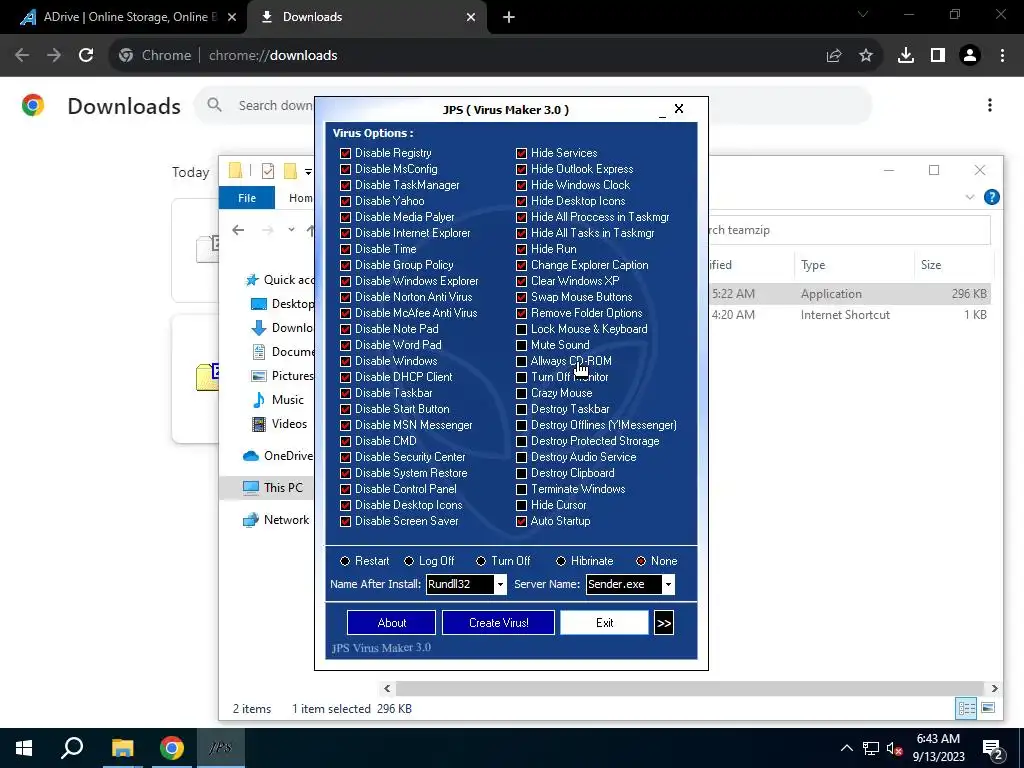Switch File Explorer to details view icon
Image resolution: width=1024 pixels, height=768 pixels.
pos(967,709)
